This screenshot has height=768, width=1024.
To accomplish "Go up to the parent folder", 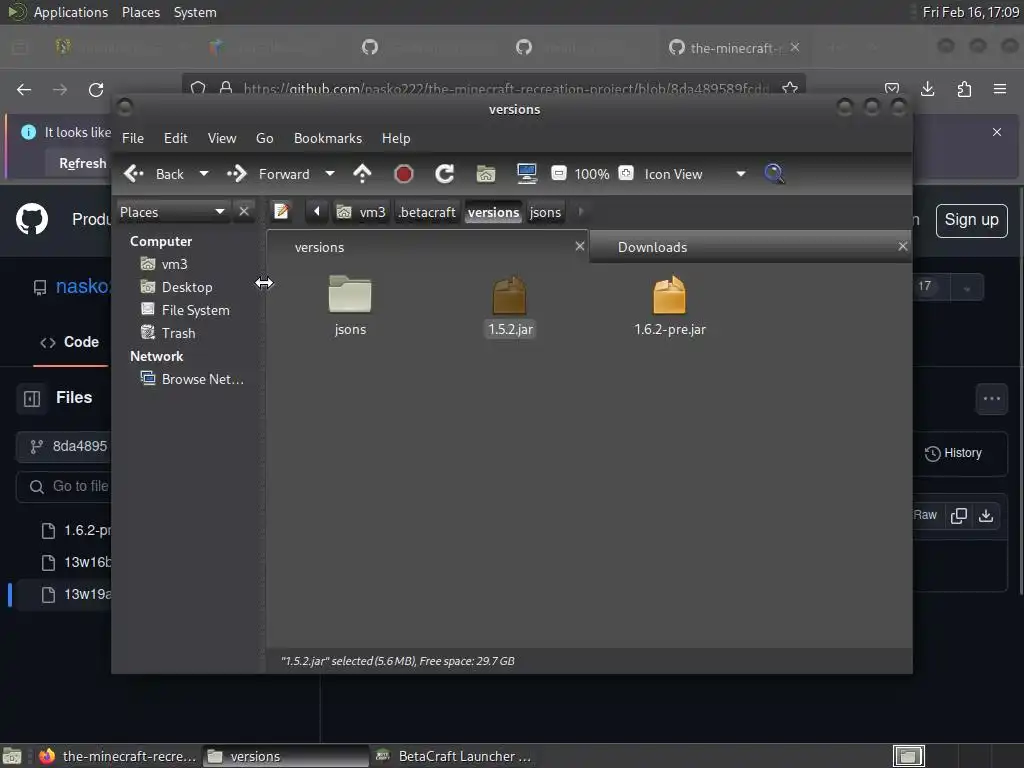I will click(x=362, y=174).
